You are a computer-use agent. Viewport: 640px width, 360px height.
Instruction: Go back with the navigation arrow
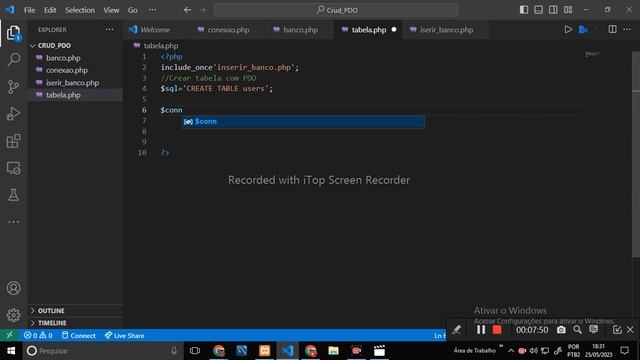[x=187, y=10]
